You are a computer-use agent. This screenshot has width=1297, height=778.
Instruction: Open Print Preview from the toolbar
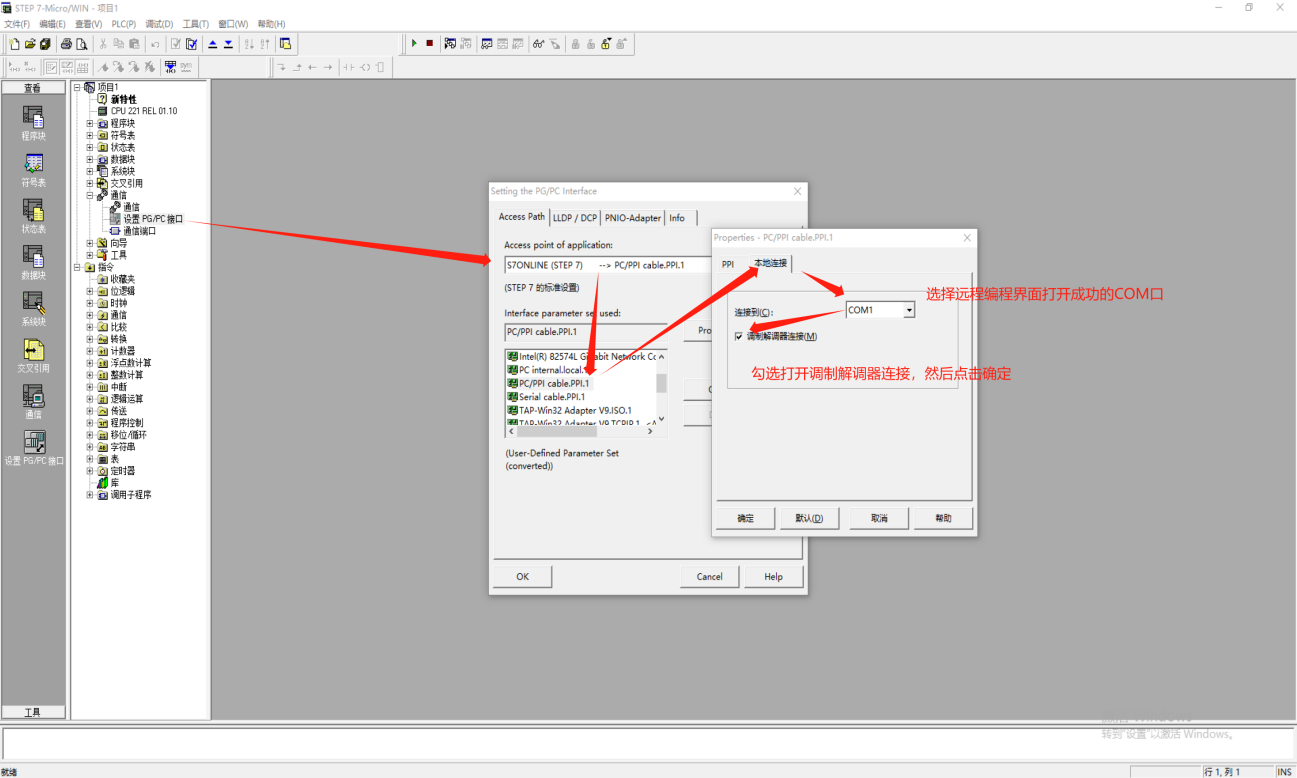click(x=81, y=44)
